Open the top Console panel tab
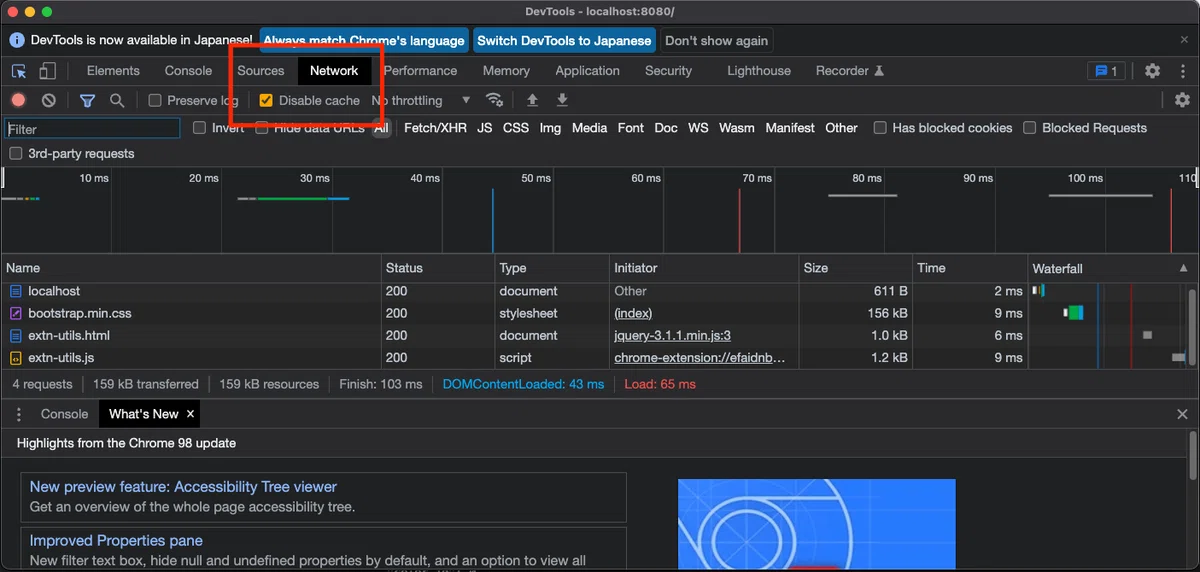1200x572 pixels. tap(188, 71)
